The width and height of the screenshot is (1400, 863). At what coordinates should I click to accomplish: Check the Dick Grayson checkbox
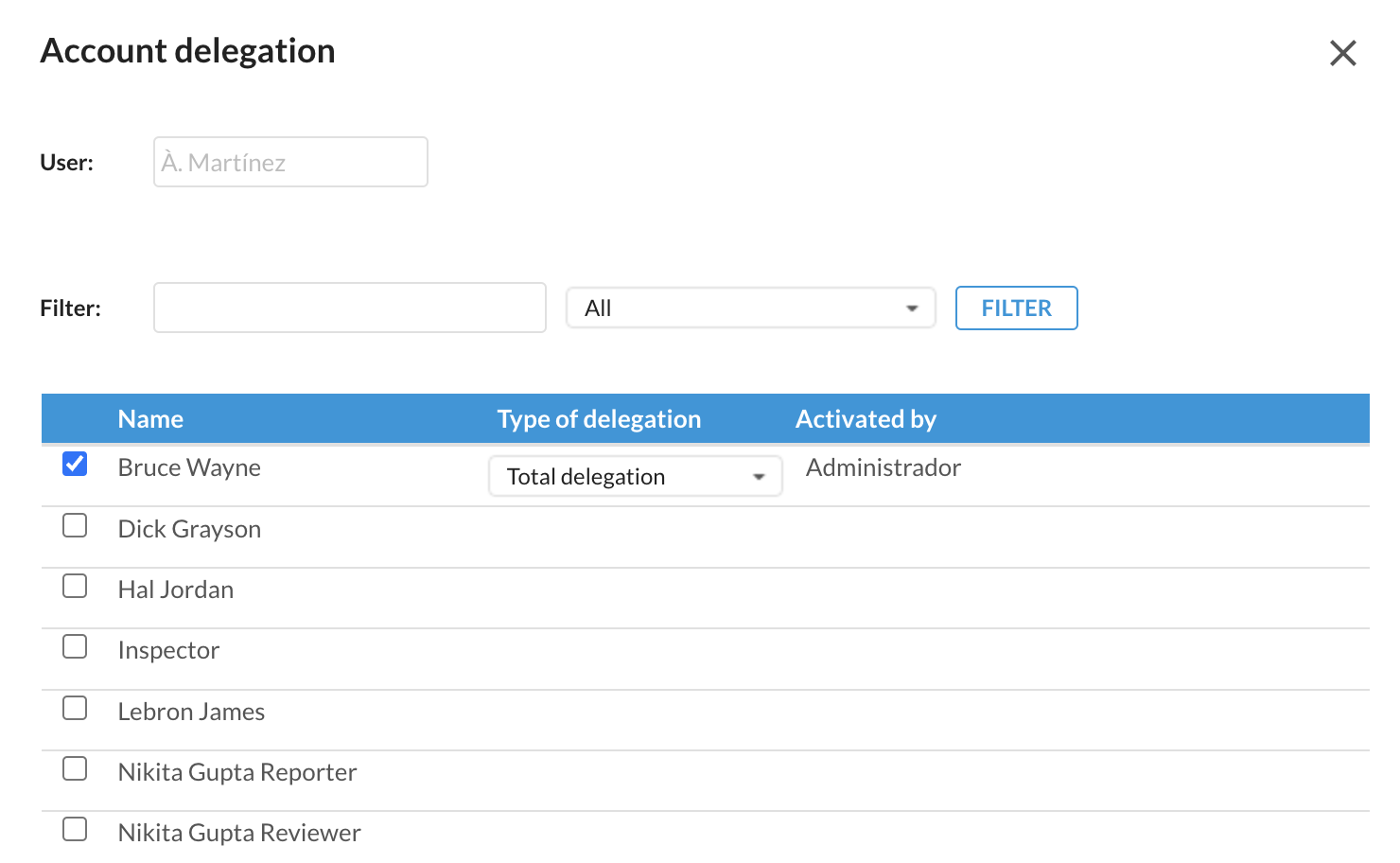(x=75, y=525)
